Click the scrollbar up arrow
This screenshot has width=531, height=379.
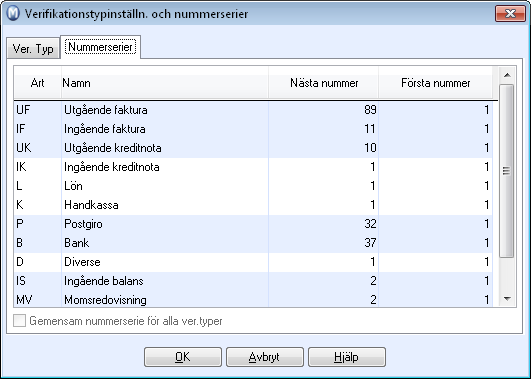point(507,75)
